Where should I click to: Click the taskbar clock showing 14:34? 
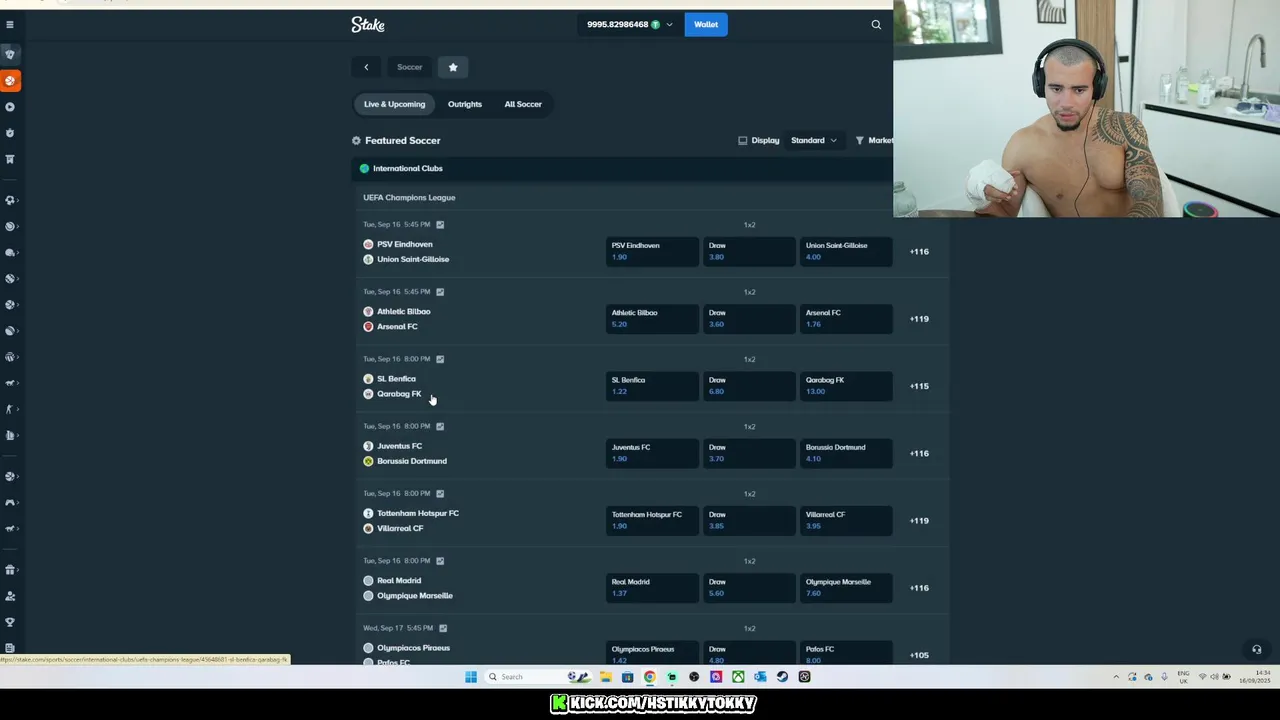point(1254,677)
